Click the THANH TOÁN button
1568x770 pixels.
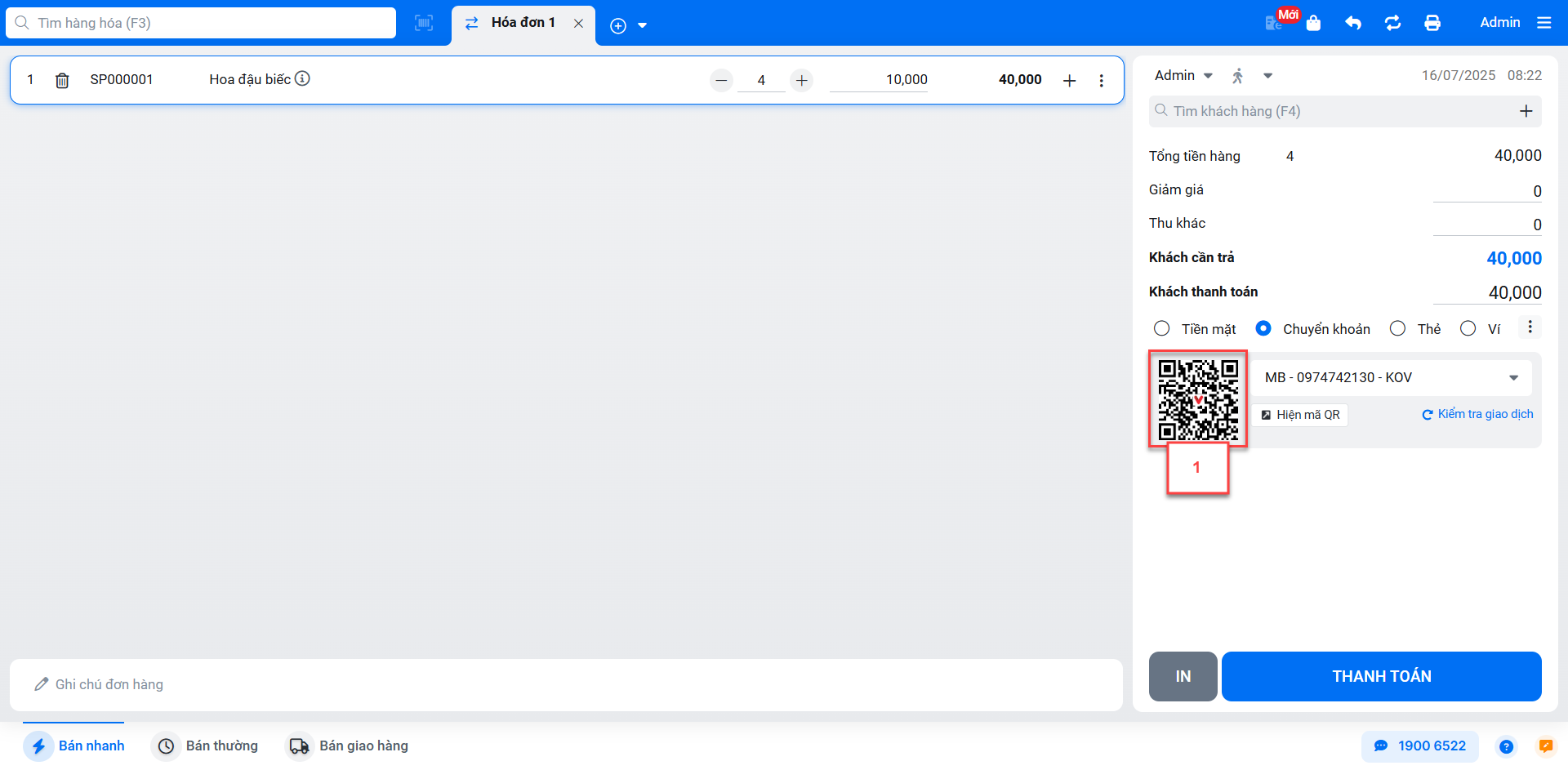1381,676
